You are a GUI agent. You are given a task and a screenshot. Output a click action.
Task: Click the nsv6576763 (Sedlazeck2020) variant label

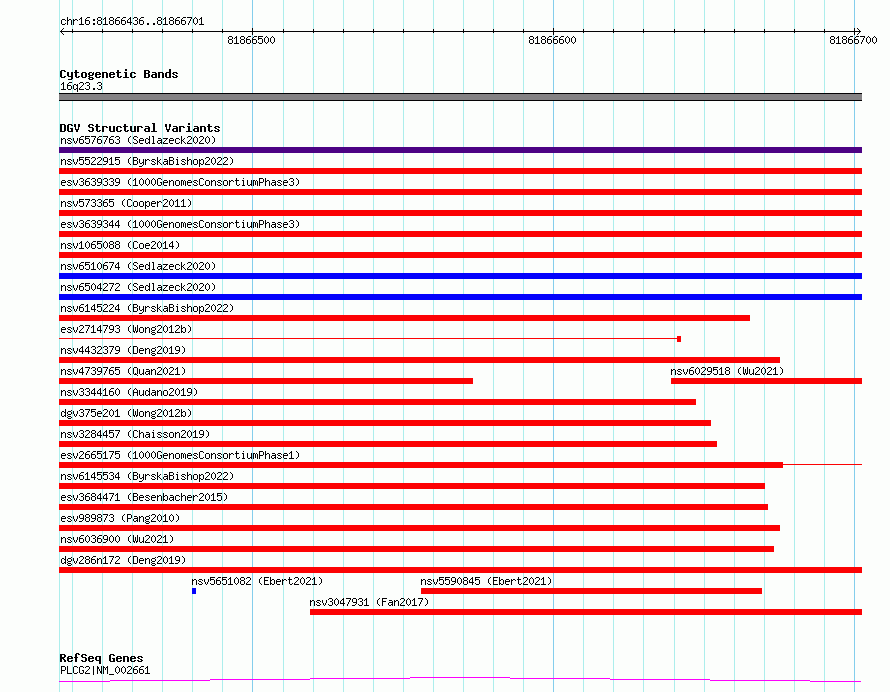[138, 140]
